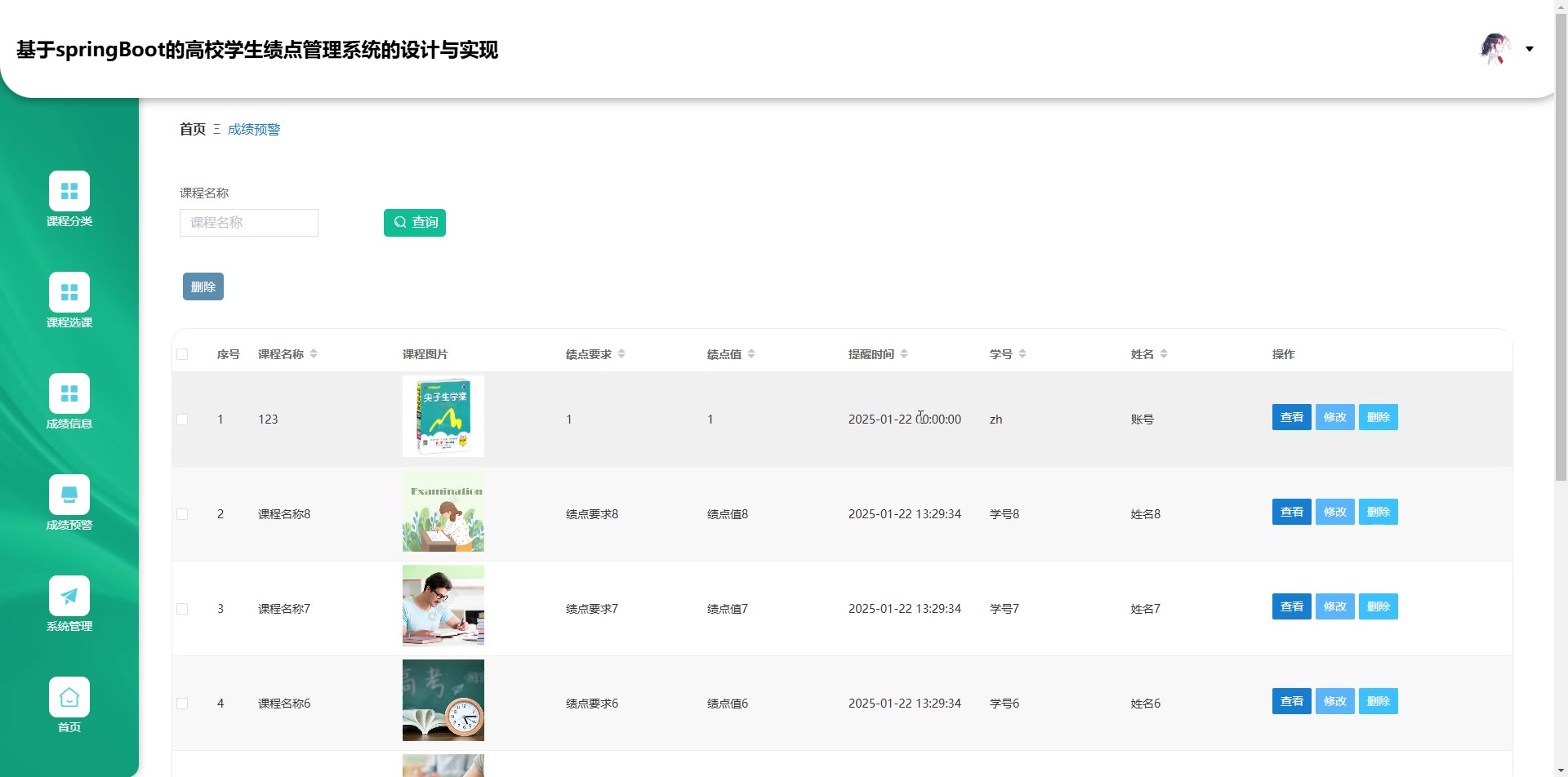Viewport: 1568px width, 777px height.
Task: Open the 成绩预警 sidebar icon
Action: (x=69, y=495)
